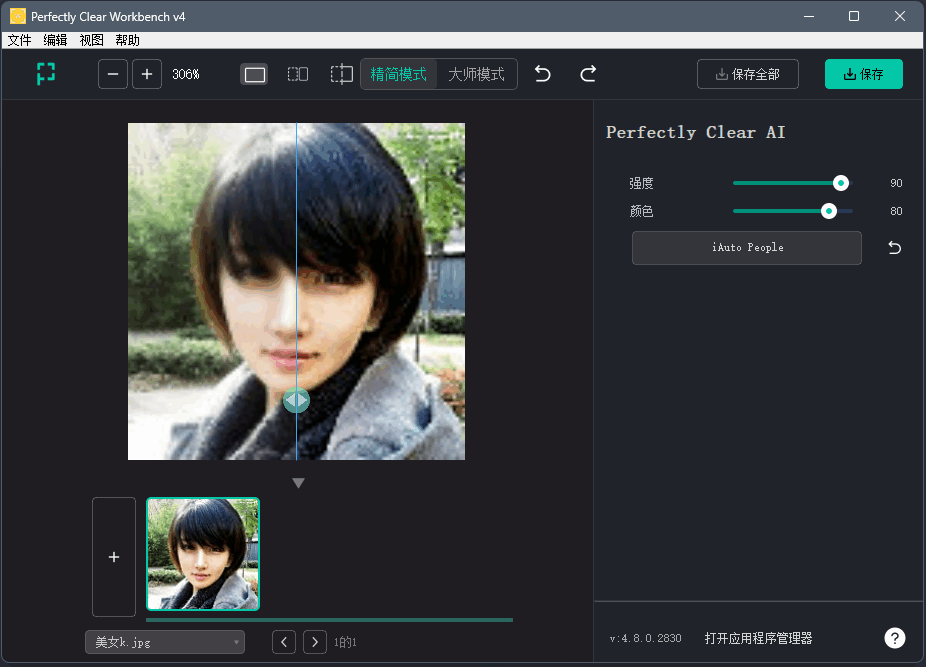Switch to 大师模式 mode
Screen dimensions: 926x667
(x=478, y=74)
